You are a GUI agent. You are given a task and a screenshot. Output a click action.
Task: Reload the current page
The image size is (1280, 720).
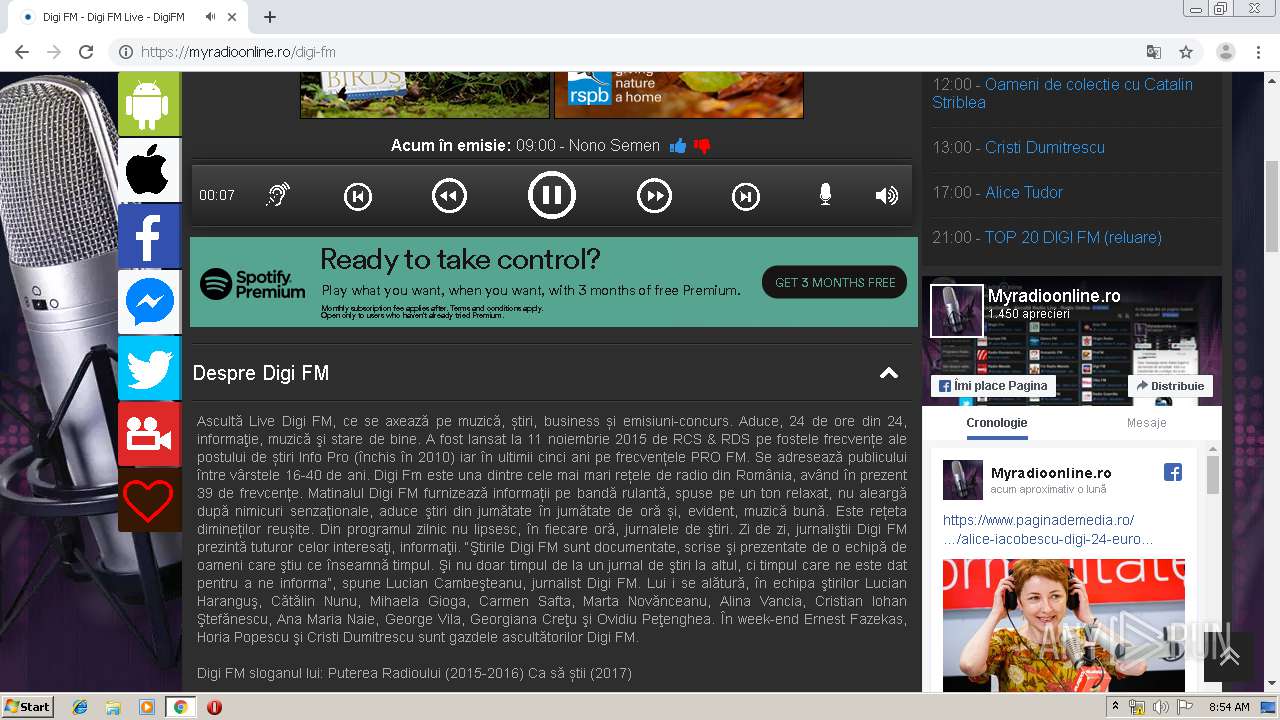click(86, 52)
